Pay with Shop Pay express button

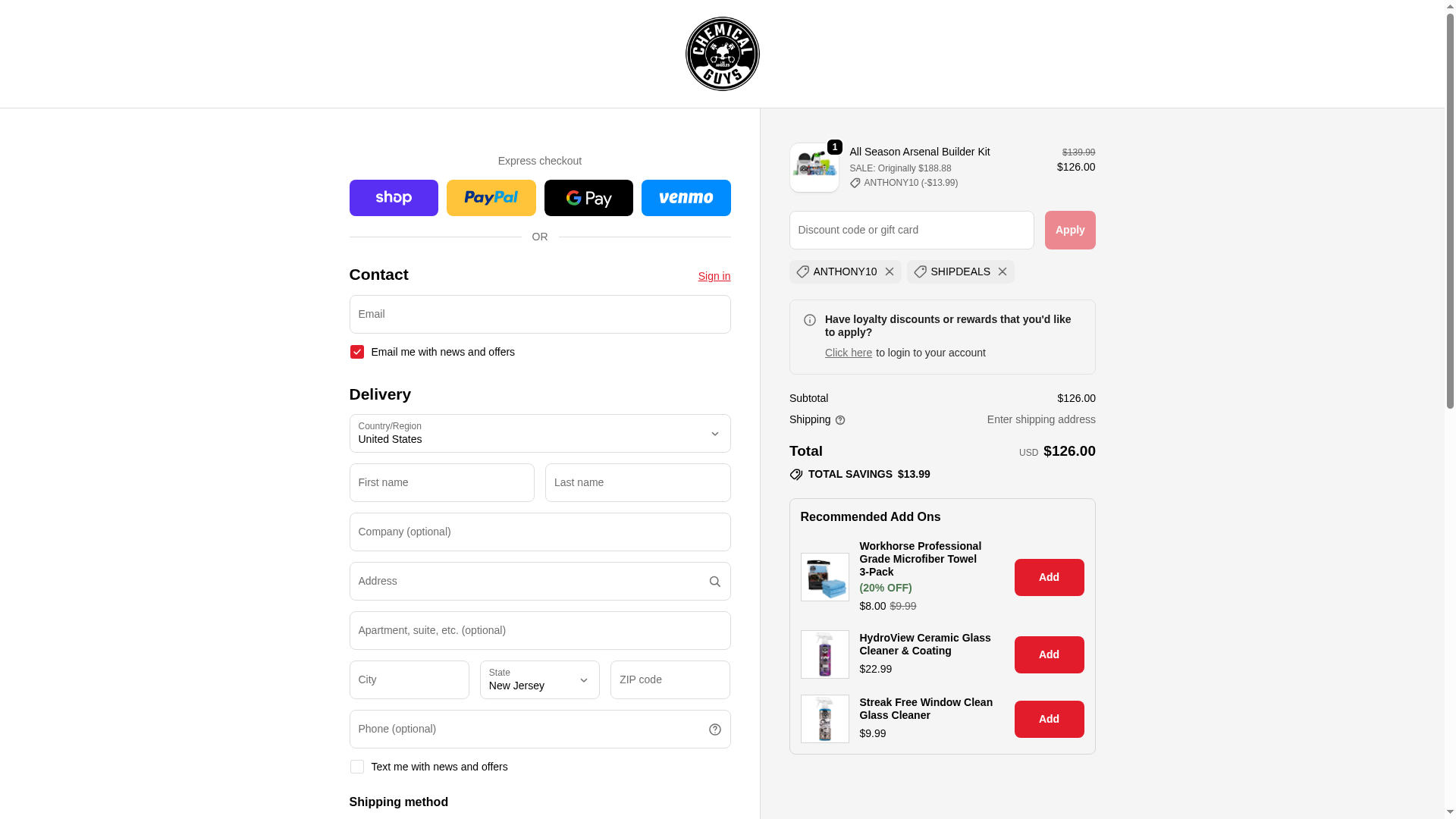(x=394, y=198)
